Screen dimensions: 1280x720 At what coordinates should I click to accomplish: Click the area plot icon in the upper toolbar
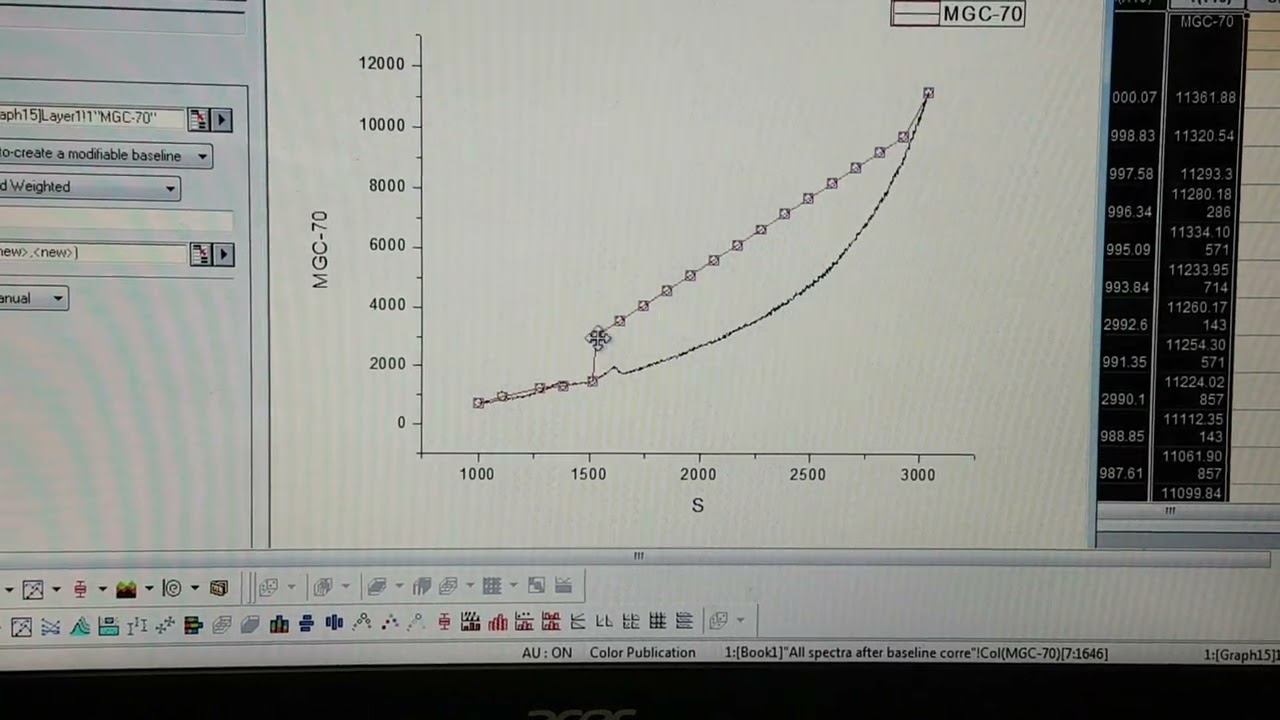click(x=126, y=589)
